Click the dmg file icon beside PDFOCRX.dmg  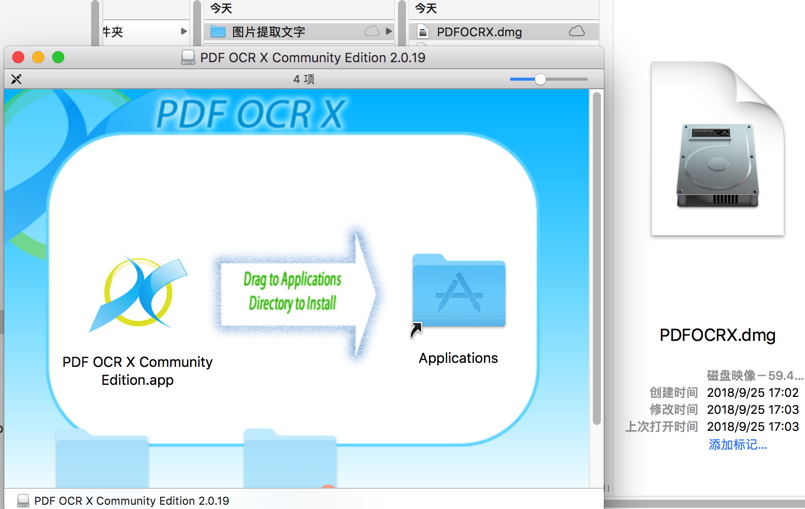point(423,32)
